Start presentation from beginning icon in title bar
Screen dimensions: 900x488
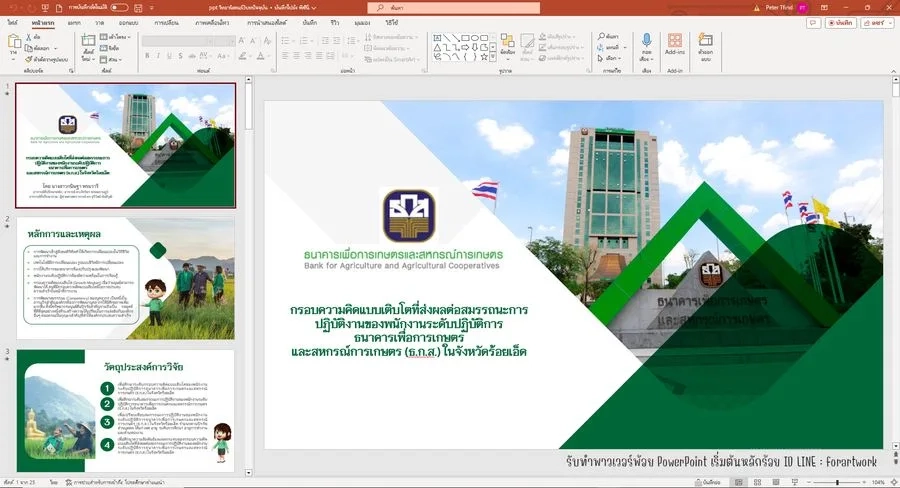(45, 7)
